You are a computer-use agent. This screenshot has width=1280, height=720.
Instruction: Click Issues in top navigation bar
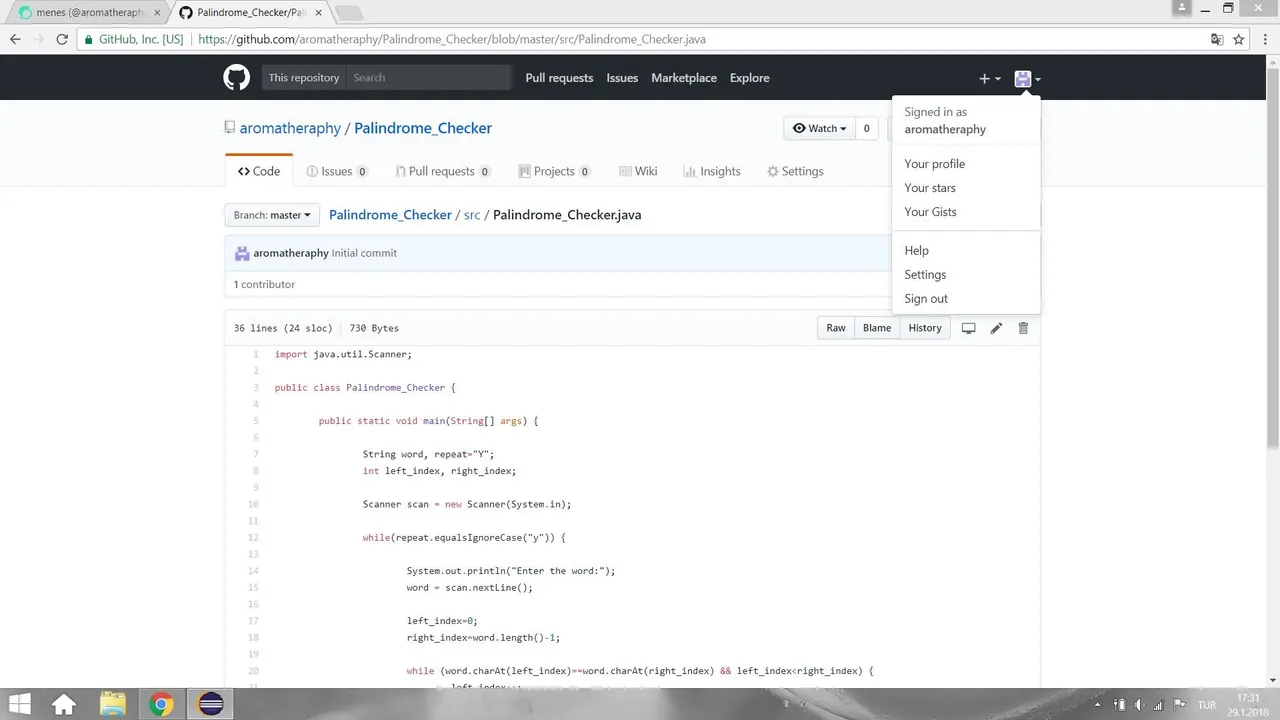[622, 78]
